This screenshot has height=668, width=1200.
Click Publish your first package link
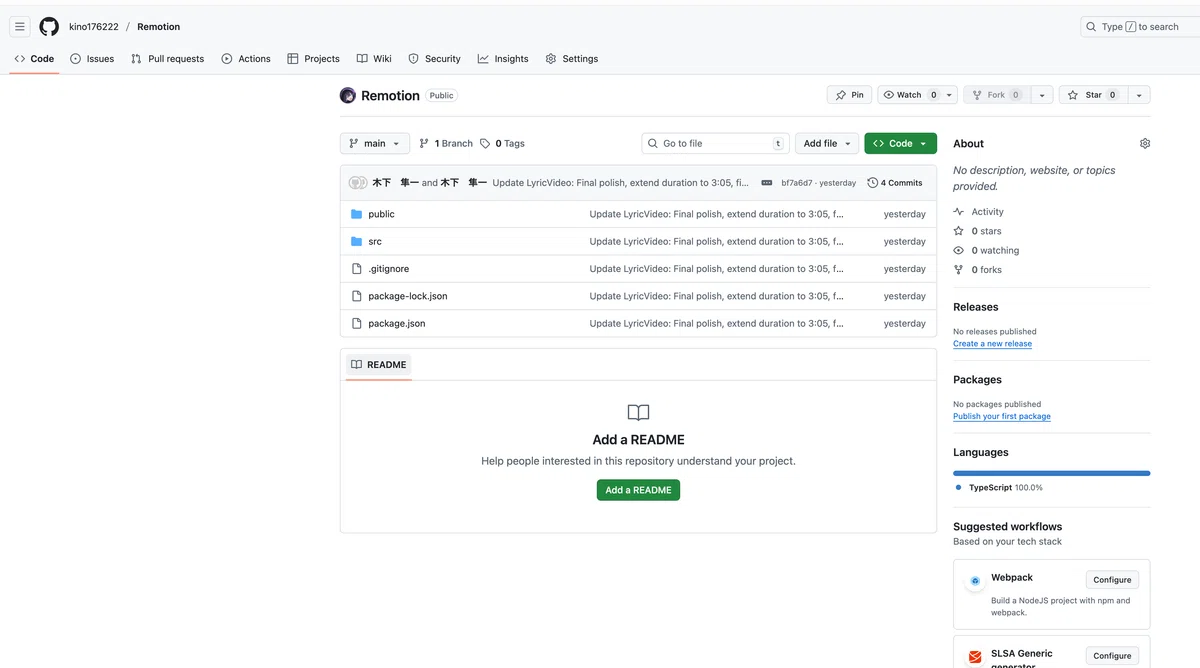[1002, 417]
